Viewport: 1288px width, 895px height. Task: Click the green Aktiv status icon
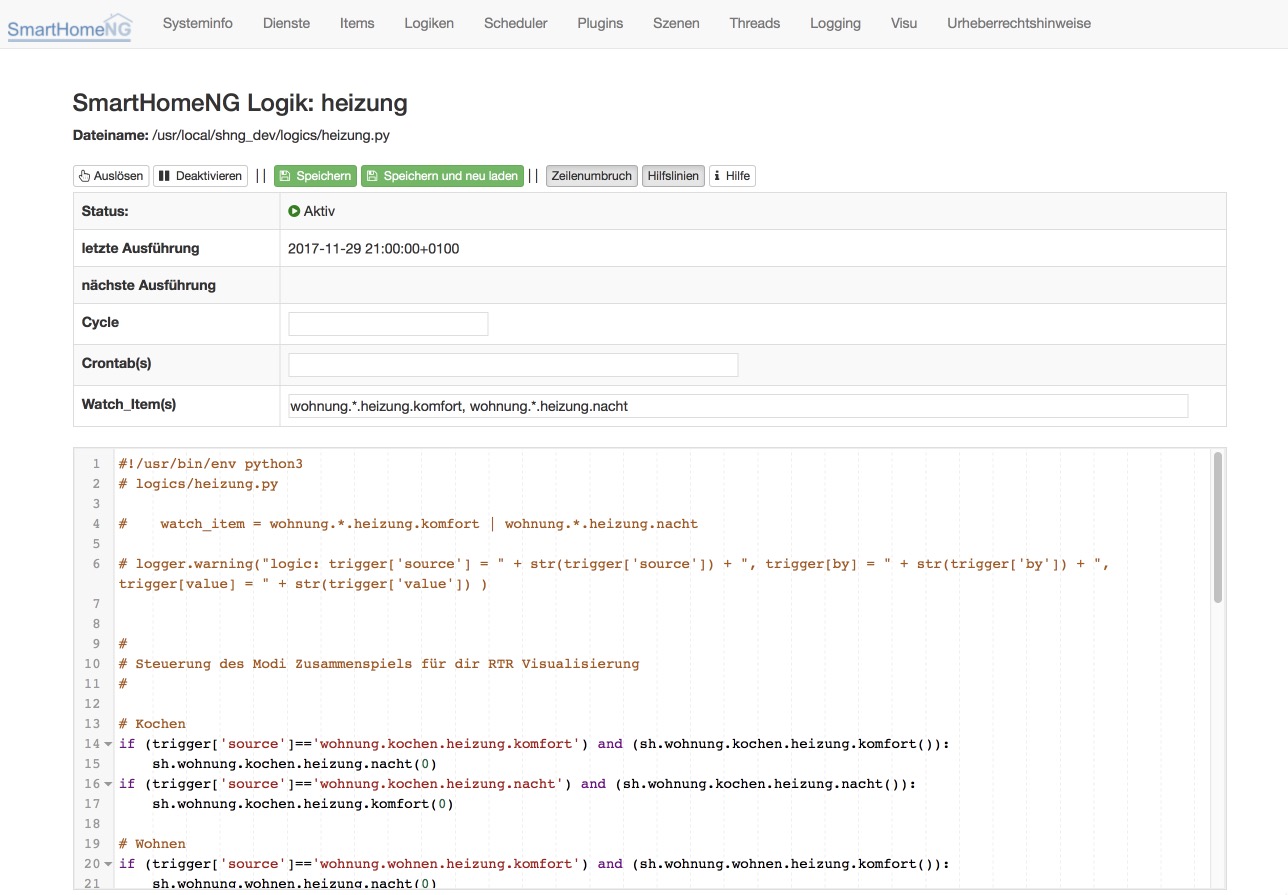click(294, 211)
